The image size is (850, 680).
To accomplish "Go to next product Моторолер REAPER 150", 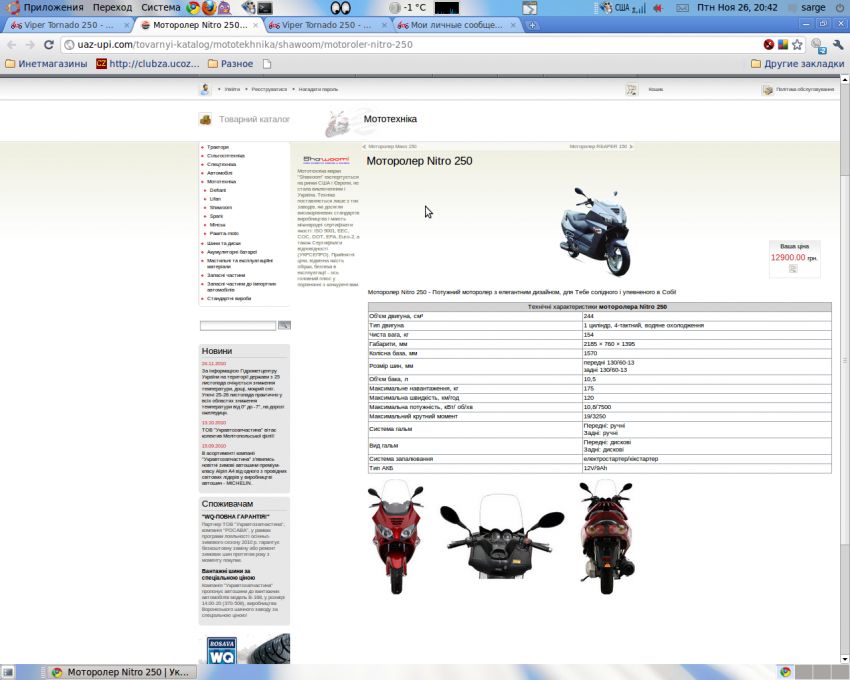I will [x=598, y=146].
